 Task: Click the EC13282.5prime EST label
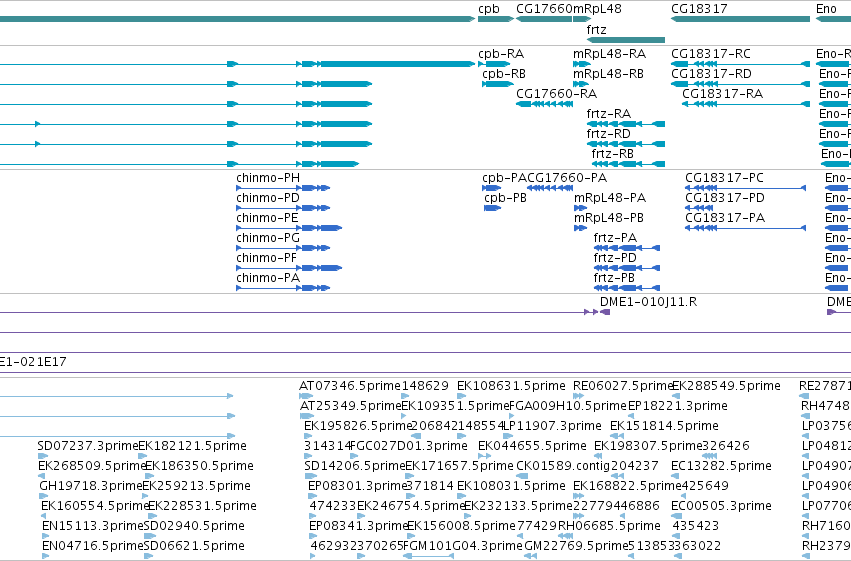[x=721, y=466]
